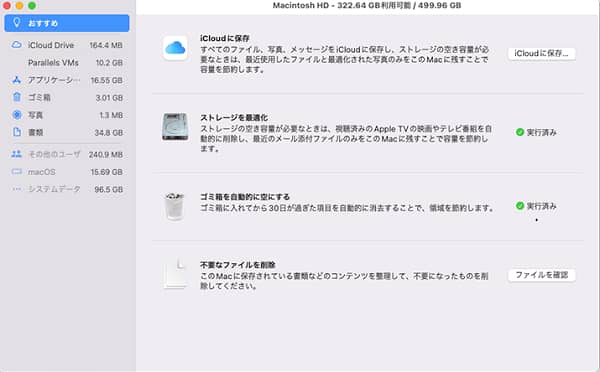
Task: Click 実行済み status for ストレージを最適化
Action: [x=541, y=132]
